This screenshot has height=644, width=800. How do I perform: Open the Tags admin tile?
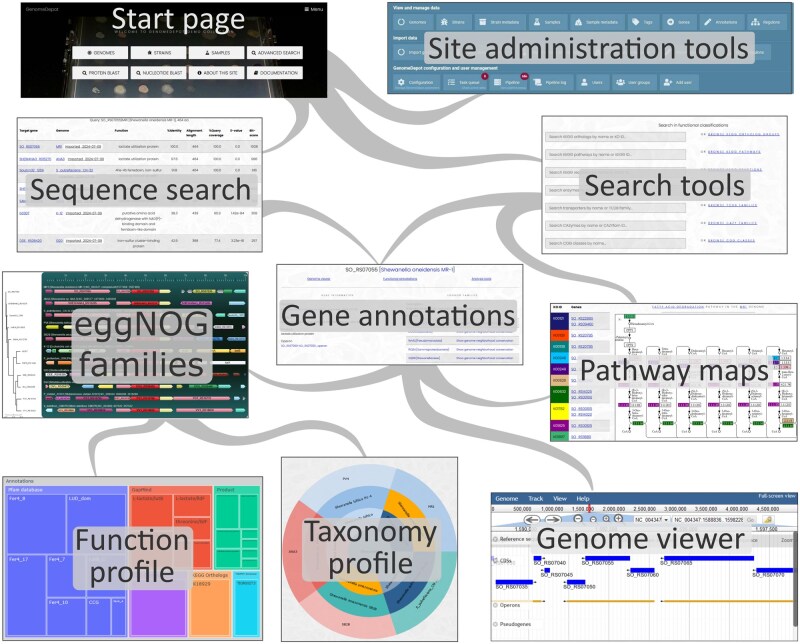pos(642,22)
